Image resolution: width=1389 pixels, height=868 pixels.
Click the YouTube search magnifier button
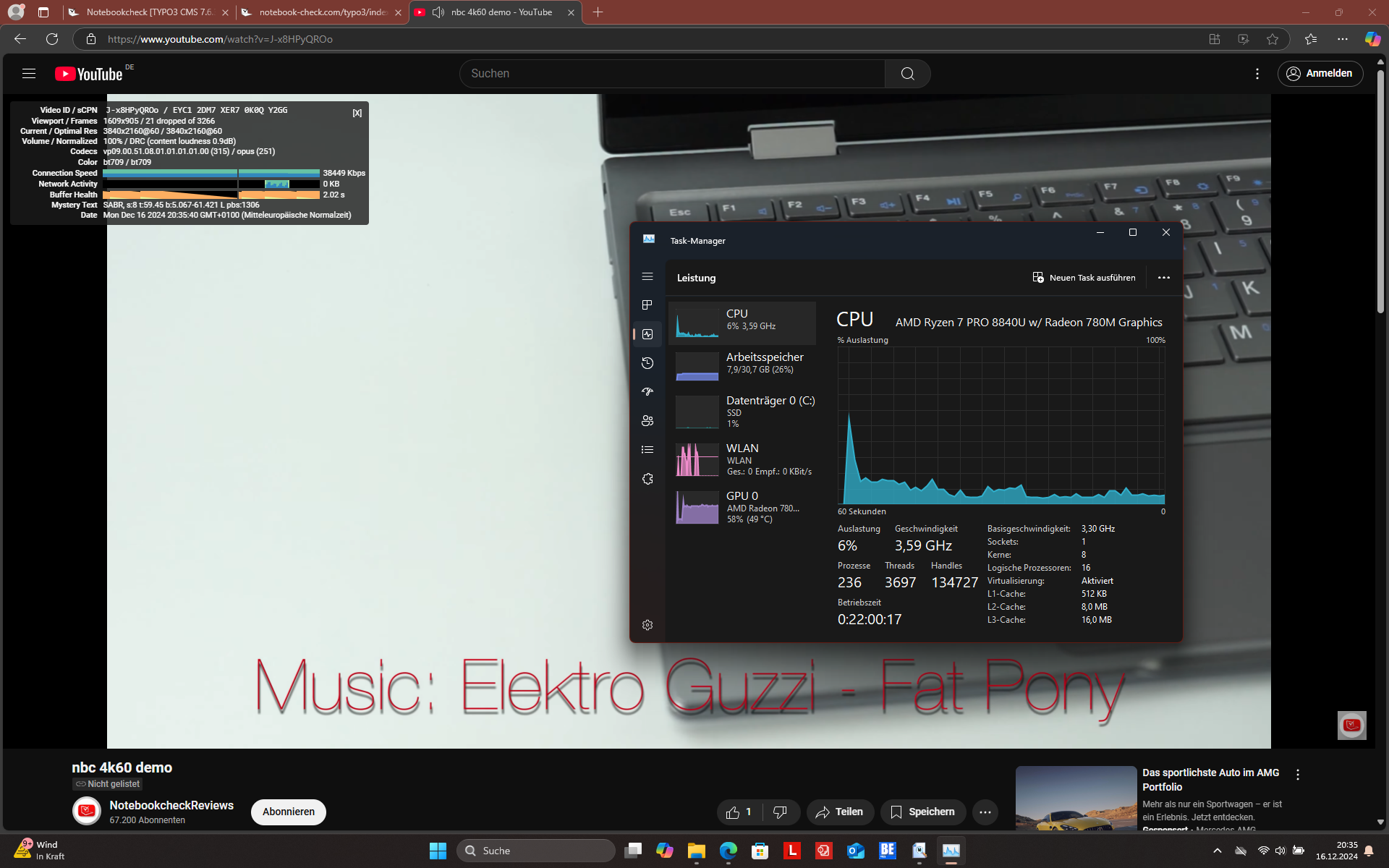point(907,74)
